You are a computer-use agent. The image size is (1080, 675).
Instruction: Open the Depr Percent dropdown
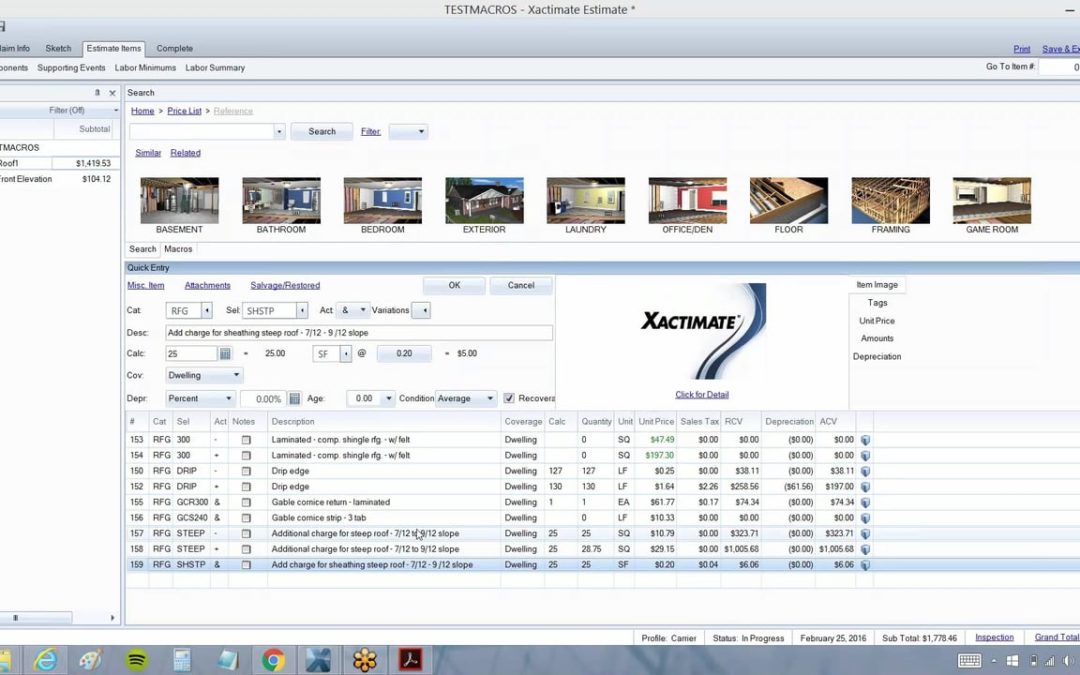(x=200, y=399)
